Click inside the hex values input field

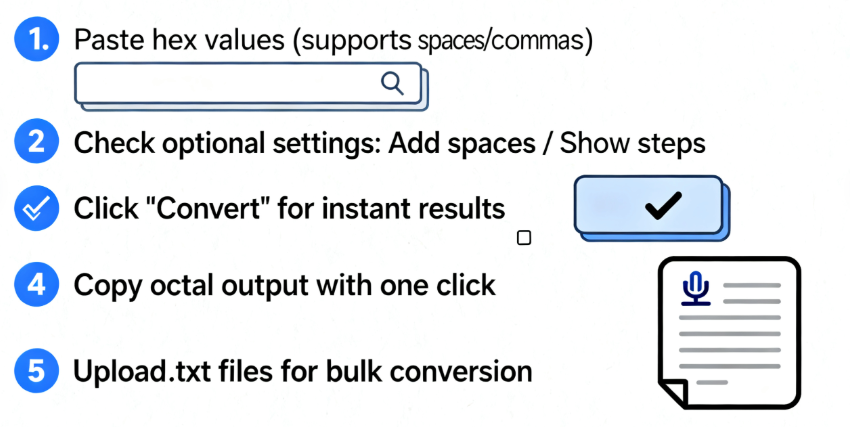coord(230,83)
